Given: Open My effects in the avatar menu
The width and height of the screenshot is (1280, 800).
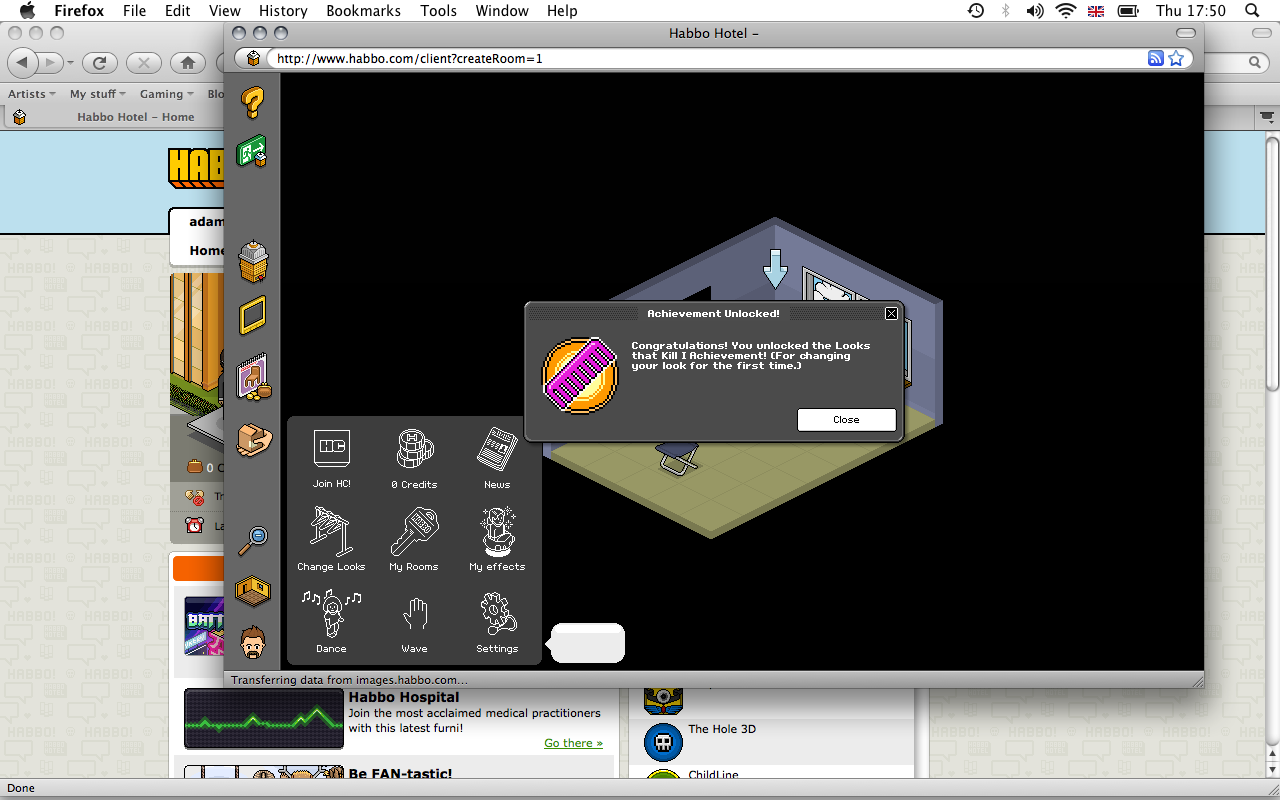Looking at the screenshot, I should click(497, 540).
